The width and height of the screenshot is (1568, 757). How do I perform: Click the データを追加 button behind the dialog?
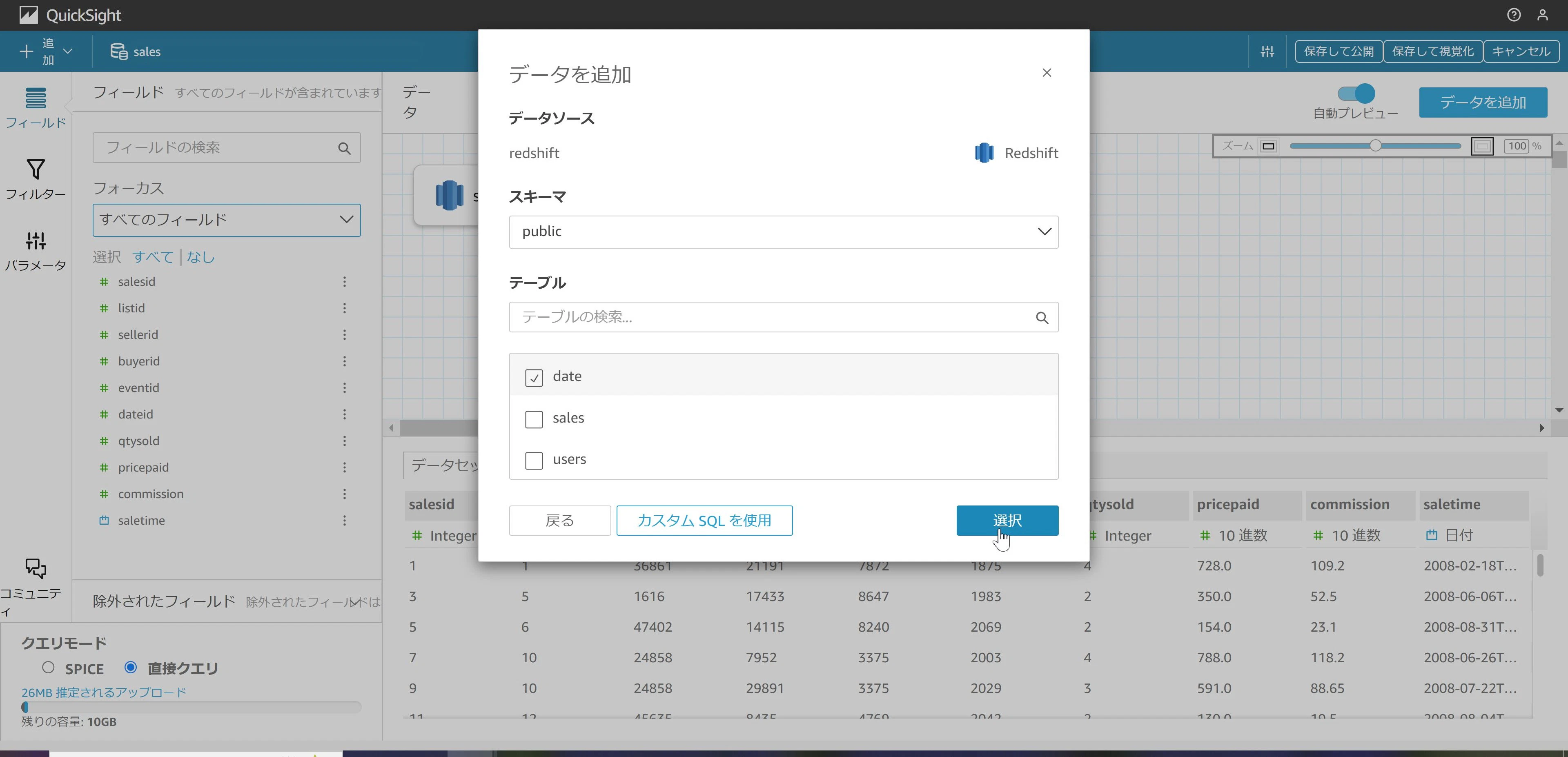(x=1483, y=102)
